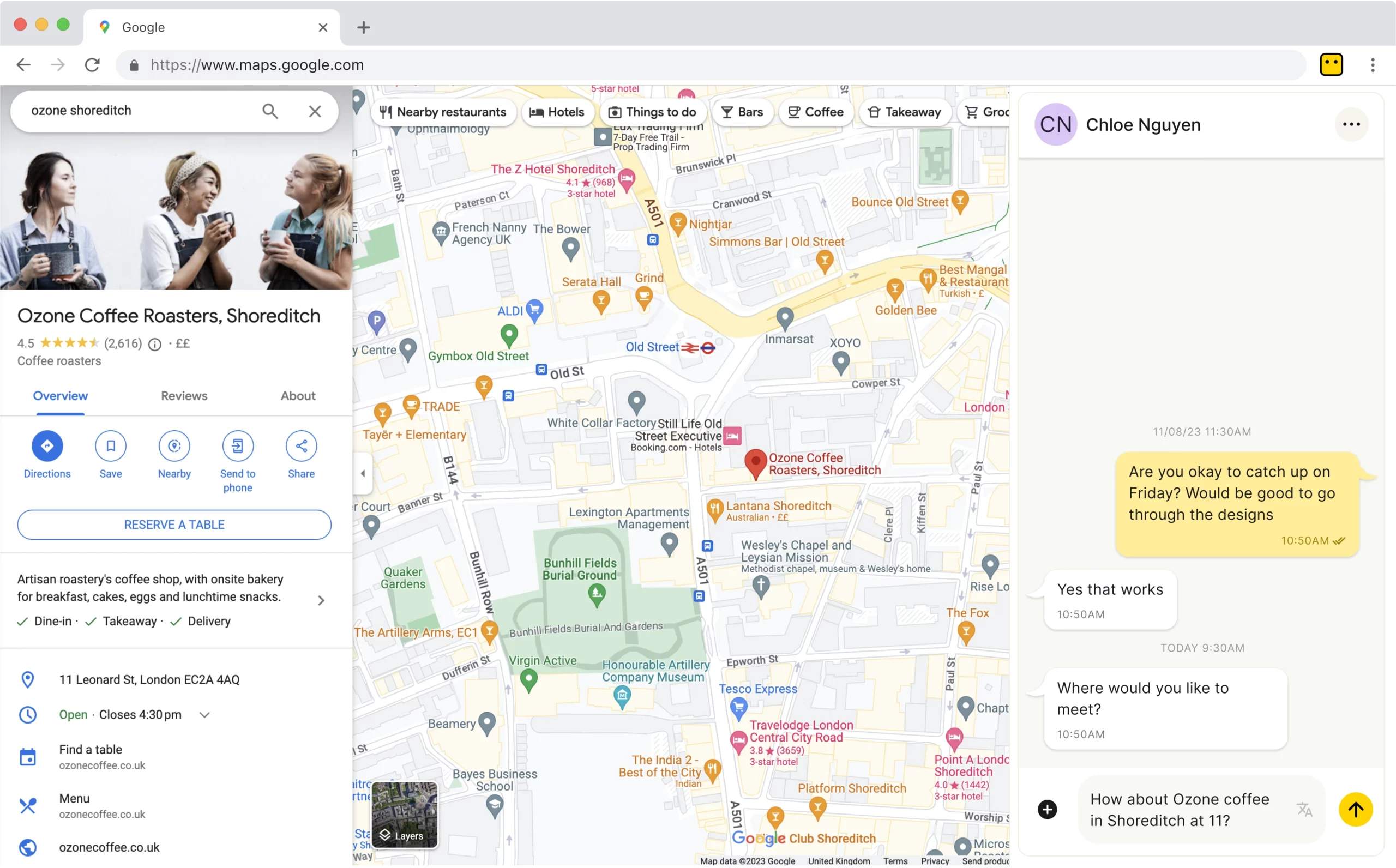Screen dimensions: 1396x868
Task: Collapse the left place info panel
Action: click(x=363, y=473)
